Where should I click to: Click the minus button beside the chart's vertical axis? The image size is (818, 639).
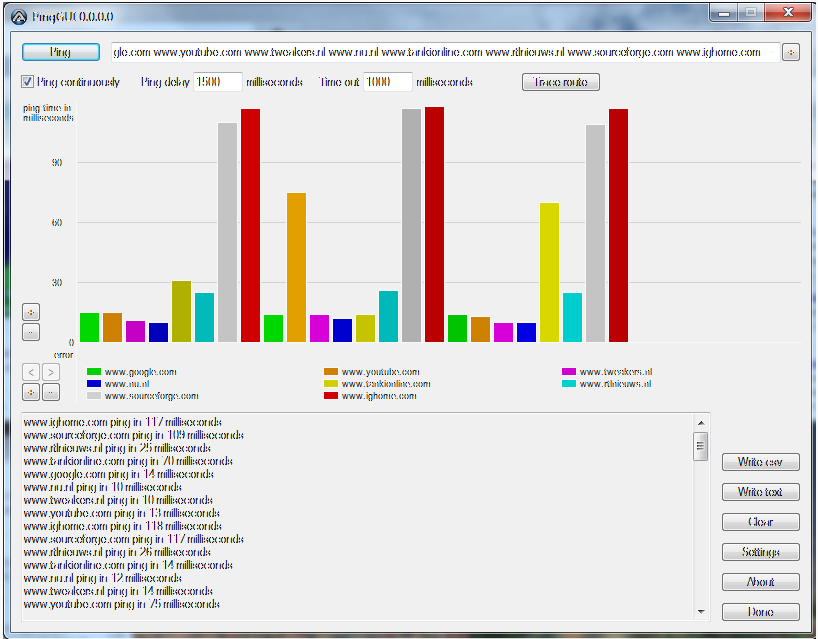point(31,332)
